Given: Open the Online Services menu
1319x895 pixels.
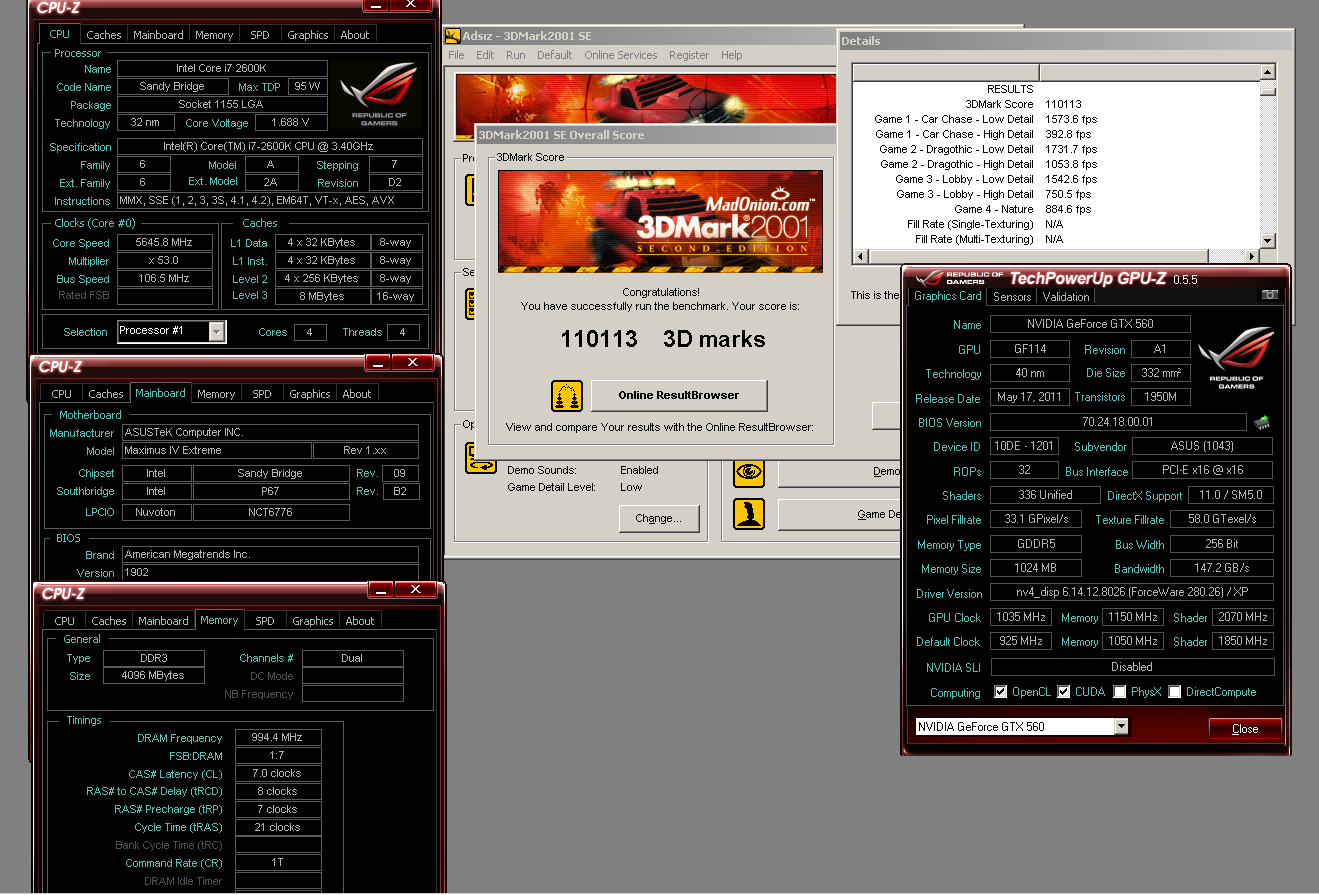Looking at the screenshot, I should click(621, 55).
